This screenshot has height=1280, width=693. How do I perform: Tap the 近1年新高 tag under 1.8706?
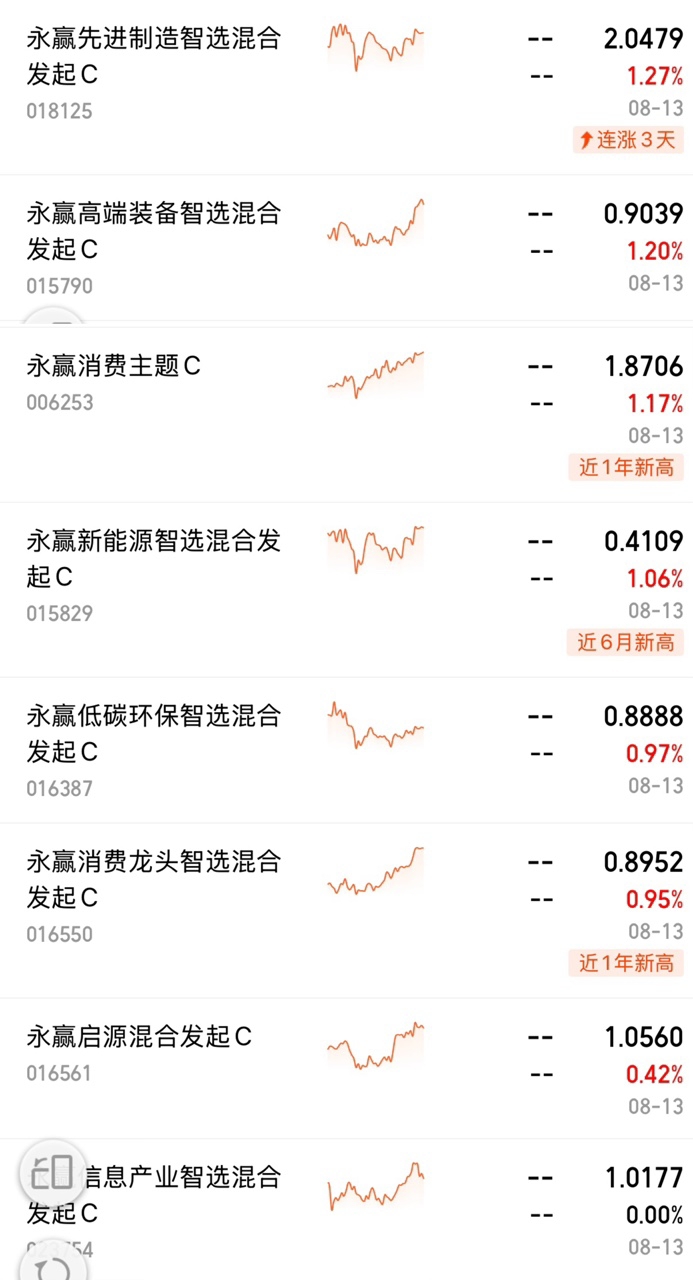click(626, 467)
